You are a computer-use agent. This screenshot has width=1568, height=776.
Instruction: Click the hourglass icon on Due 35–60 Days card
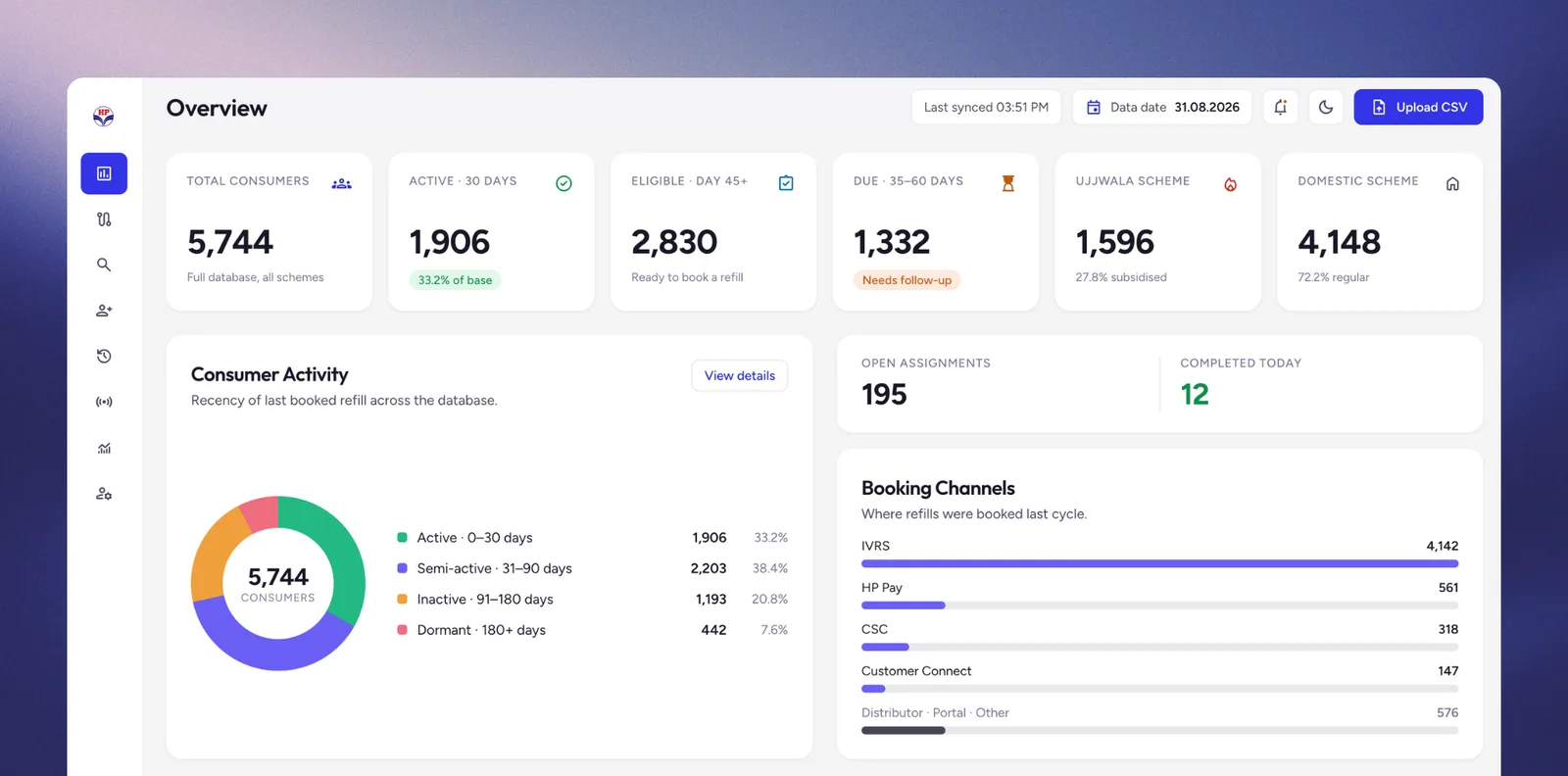pyautogui.click(x=1007, y=183)
